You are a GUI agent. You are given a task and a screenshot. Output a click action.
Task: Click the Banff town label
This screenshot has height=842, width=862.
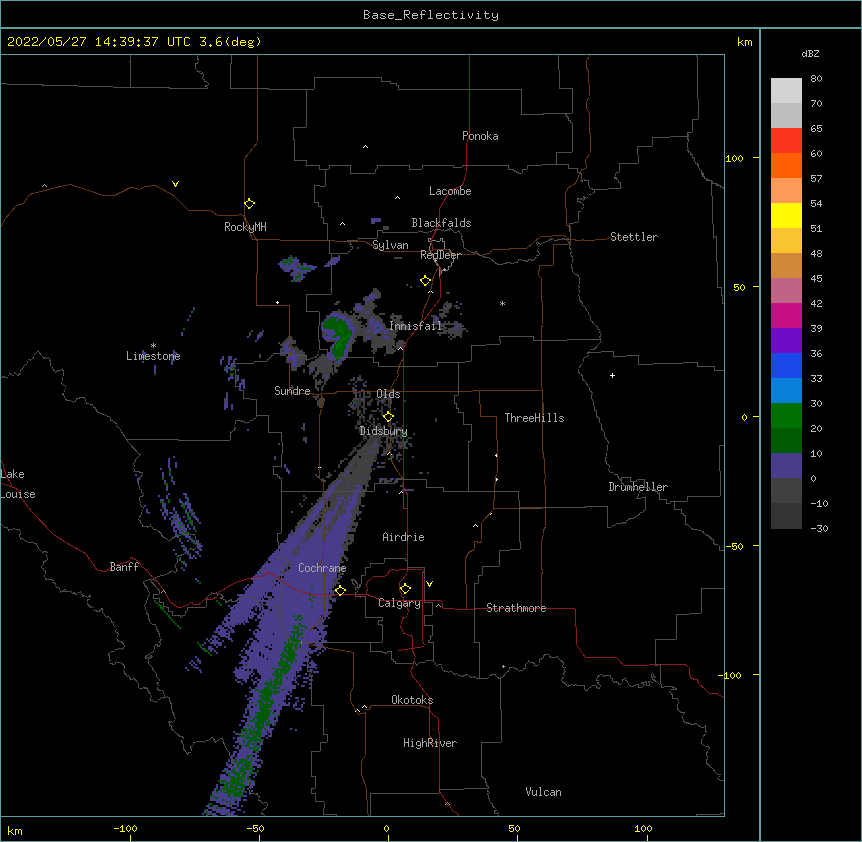[124, 567]
